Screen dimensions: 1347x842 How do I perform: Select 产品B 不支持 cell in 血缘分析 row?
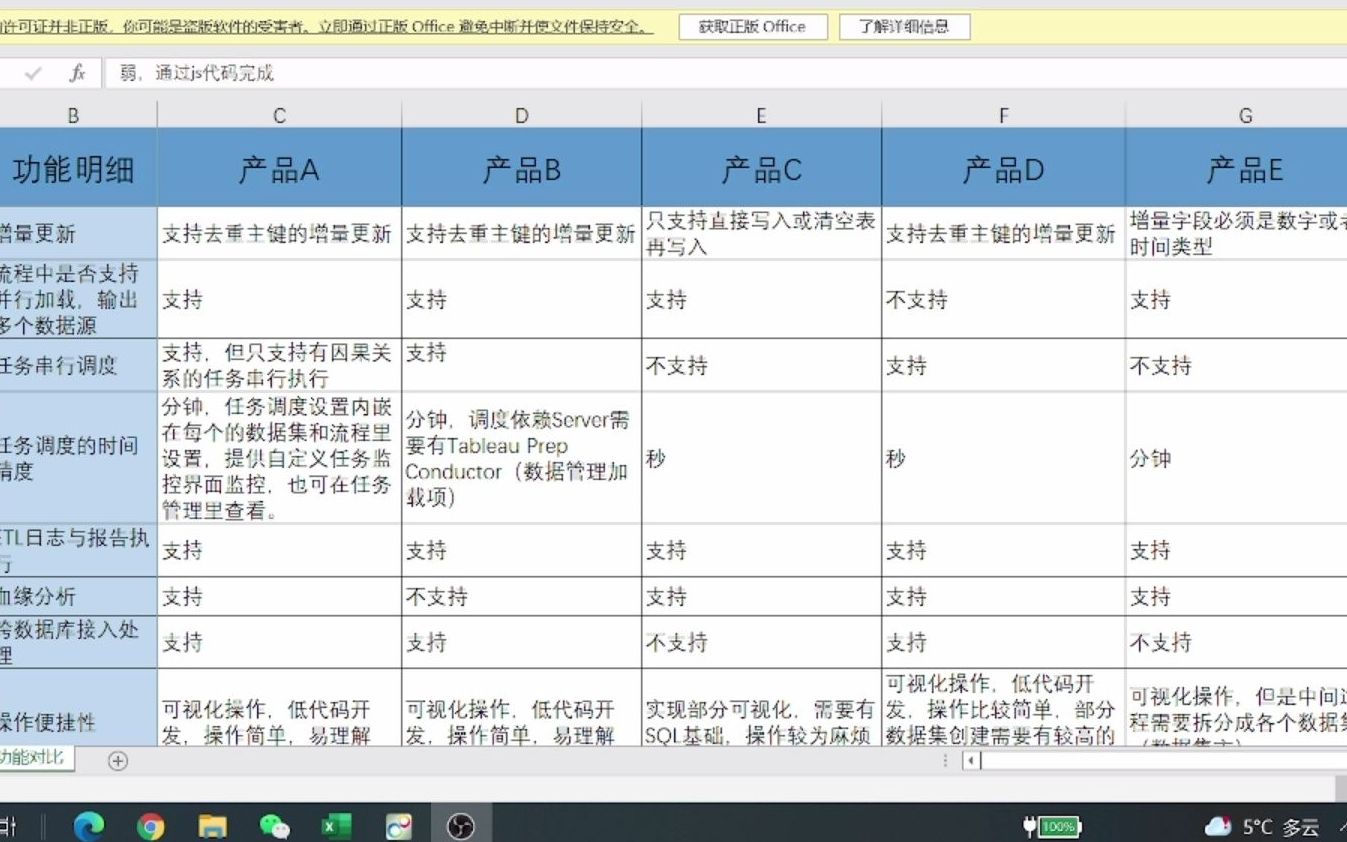[521, 596]
